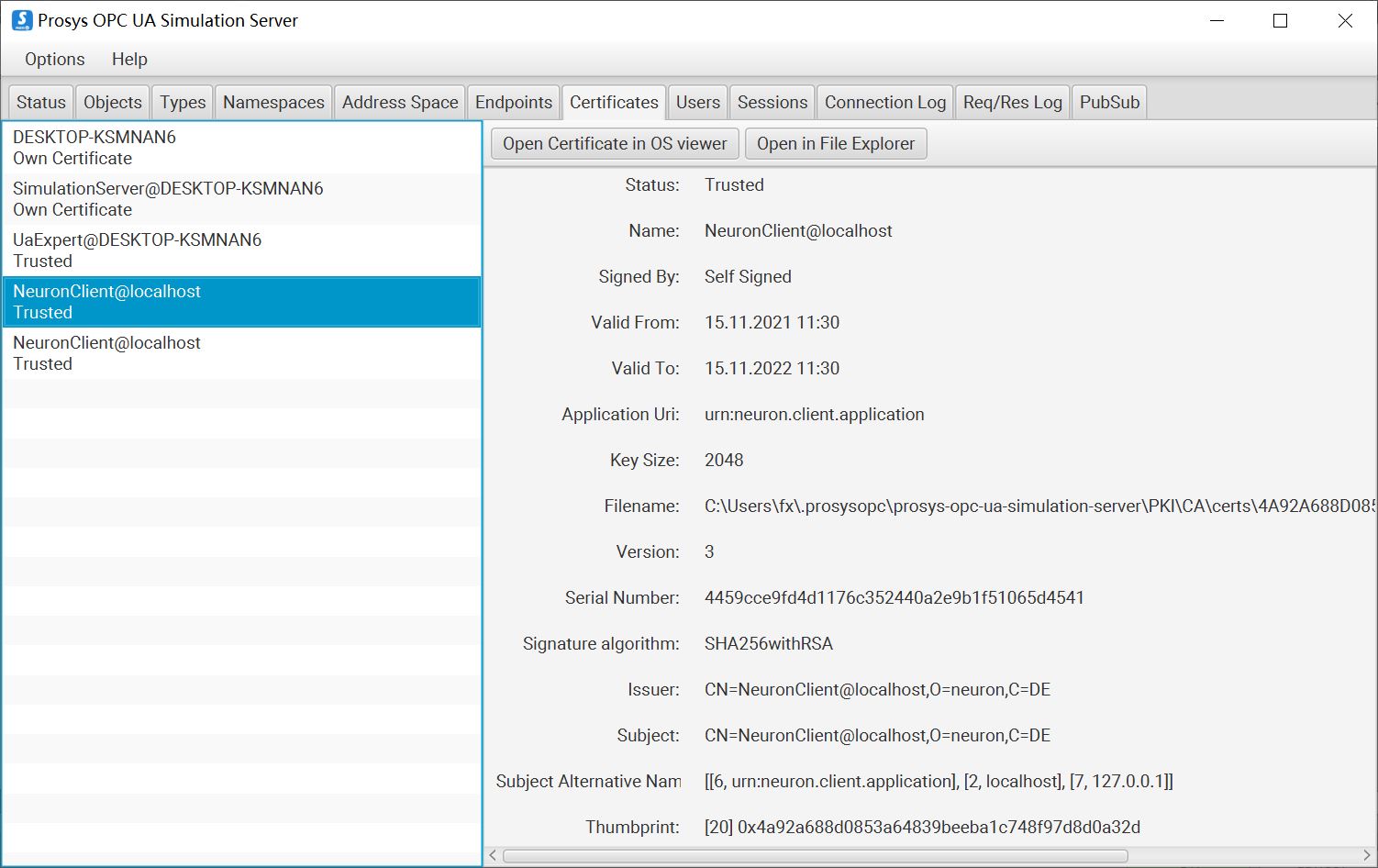Open the Address Space tab
Image resolution: width=1378 pixels, height=868 pixels.
[x=399, y=102]
